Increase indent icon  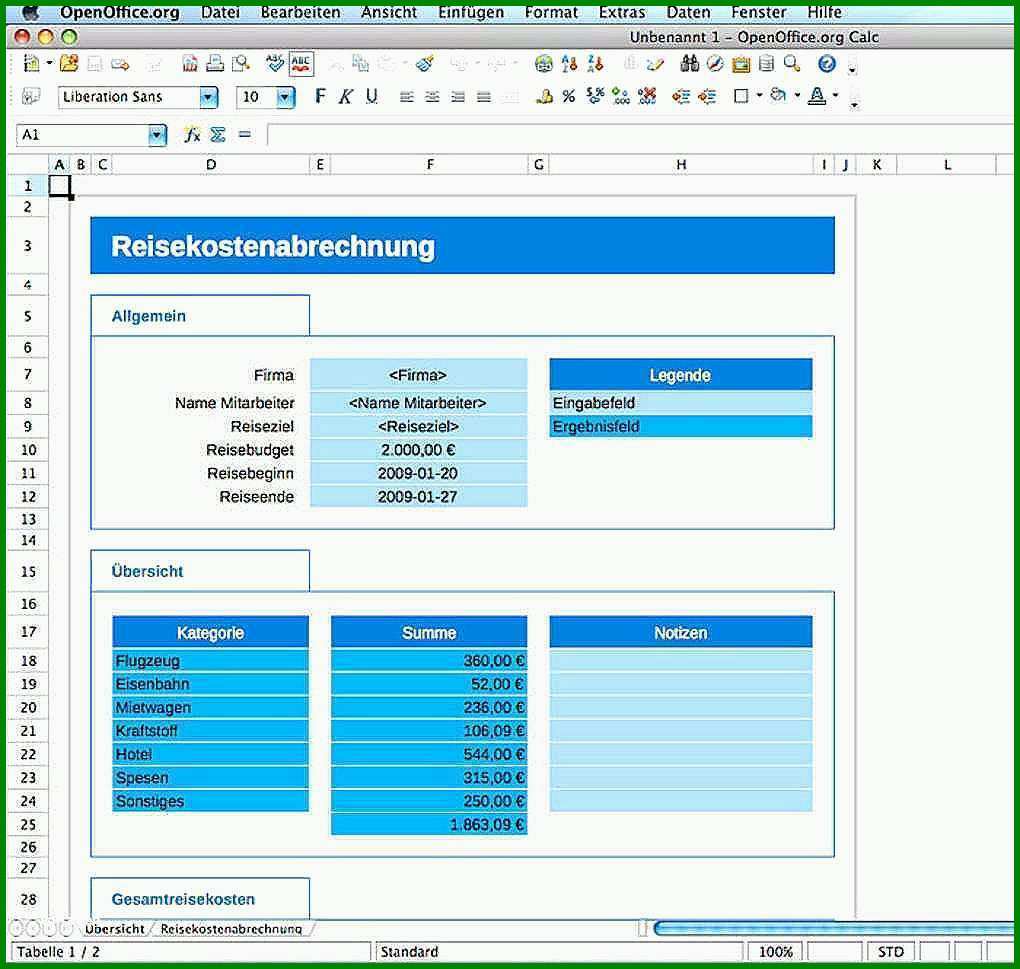tap(706, 97)
